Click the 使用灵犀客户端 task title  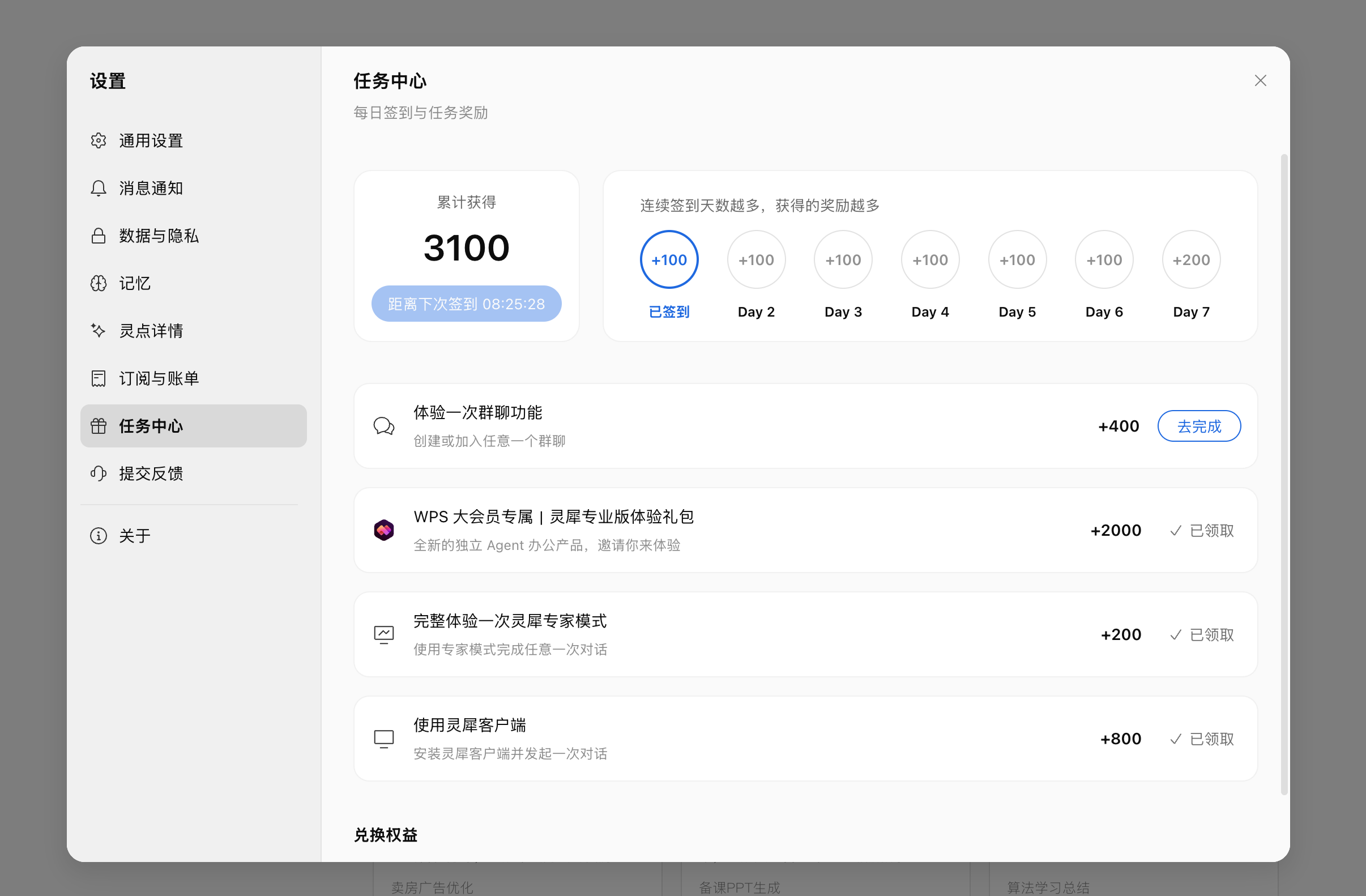(x=469, y=725)
